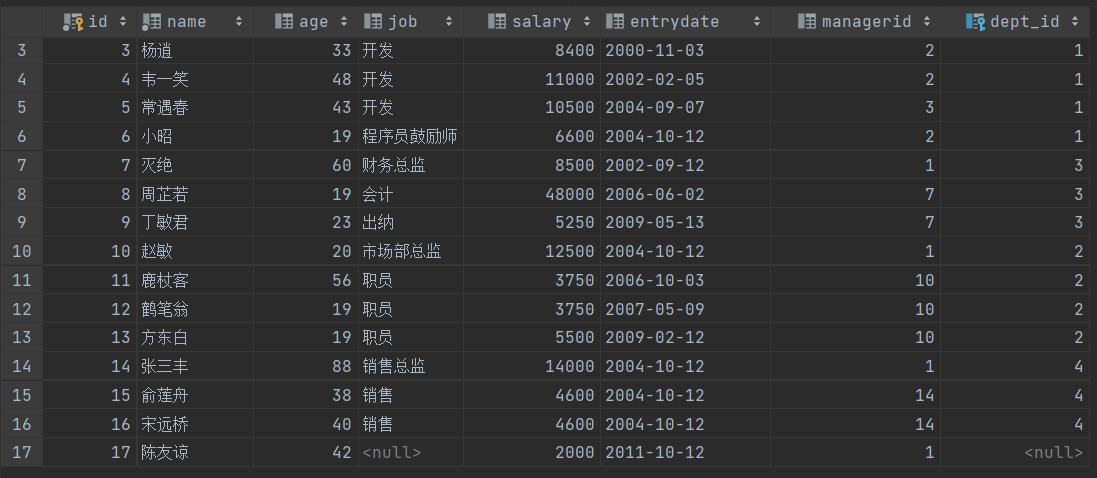Click the age cell 88
The width and height of the screenshot is (1097, 478).
(x=306, y=366)
